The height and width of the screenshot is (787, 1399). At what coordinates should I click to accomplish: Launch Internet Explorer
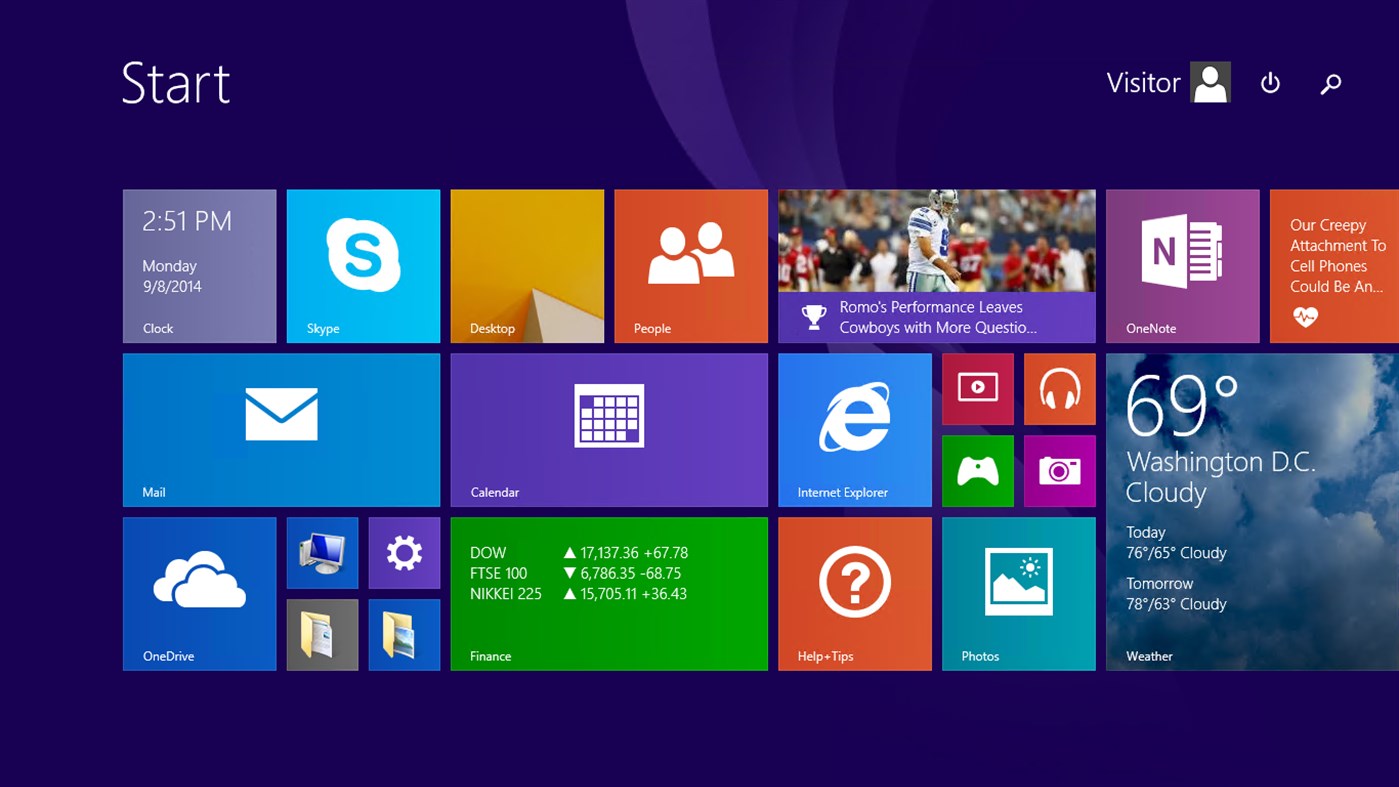[855, 429]
